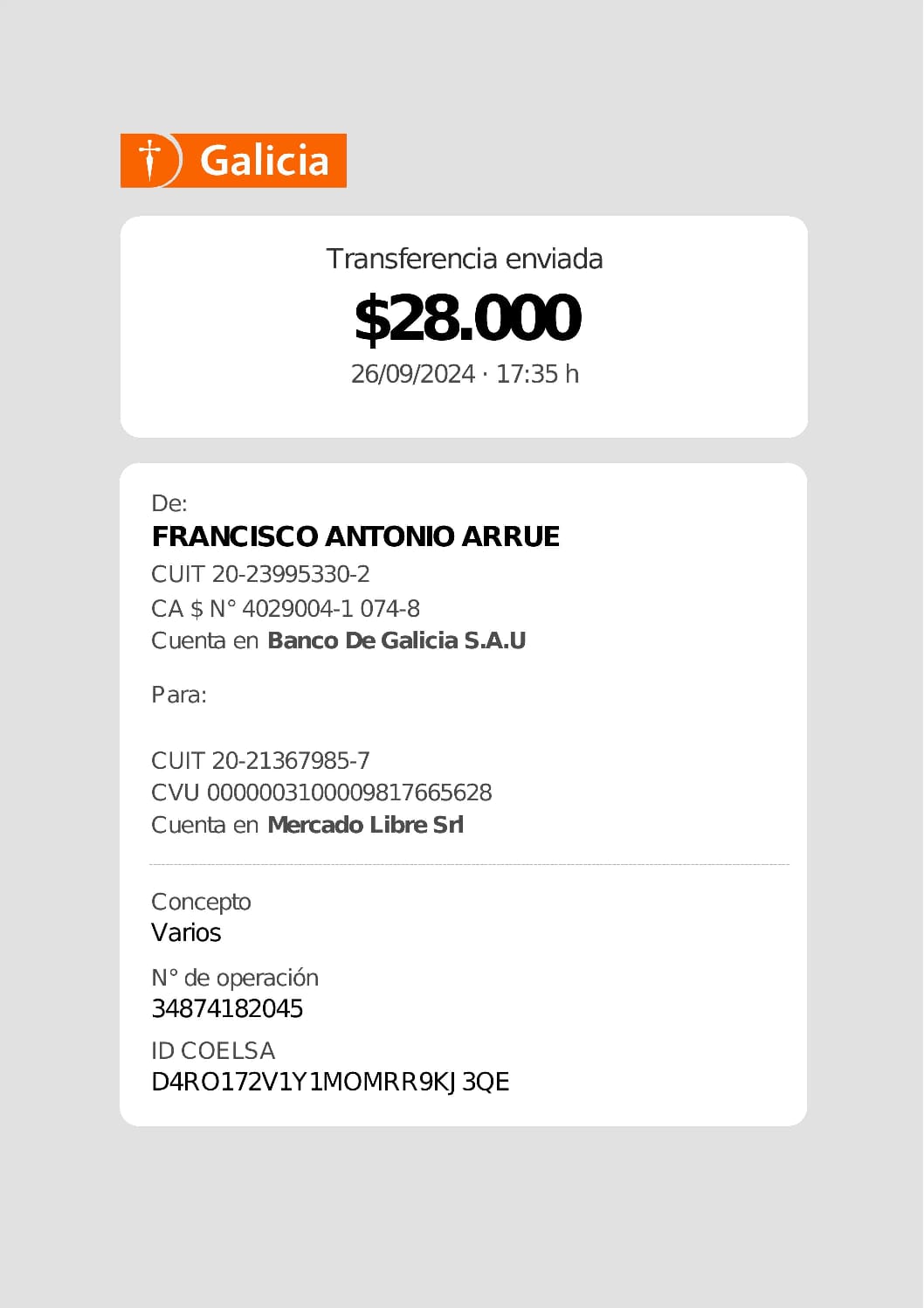Click the Concepto label
This screenshot has height=1308, width=924.
coord(201,902)
